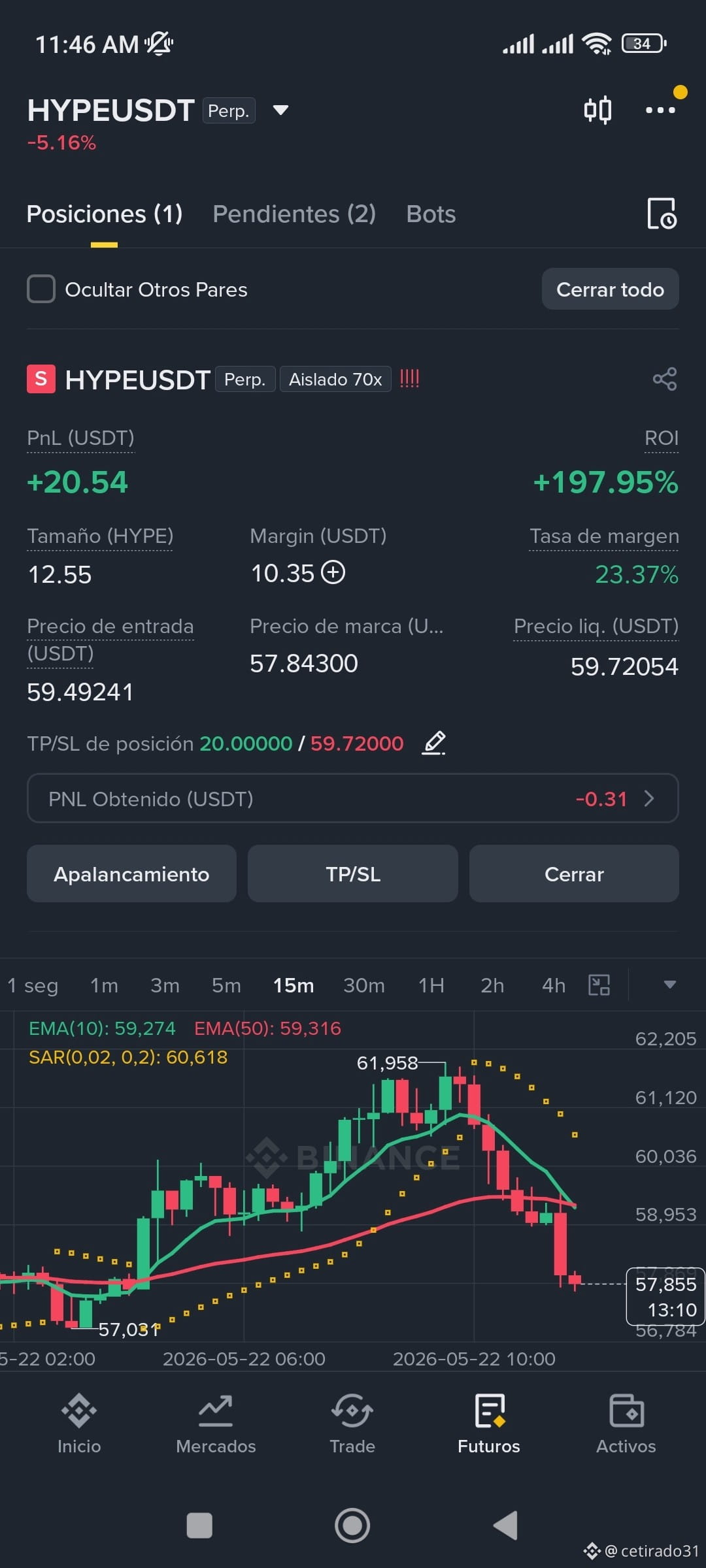Open the fullscreen chart icon

(599, 985)
